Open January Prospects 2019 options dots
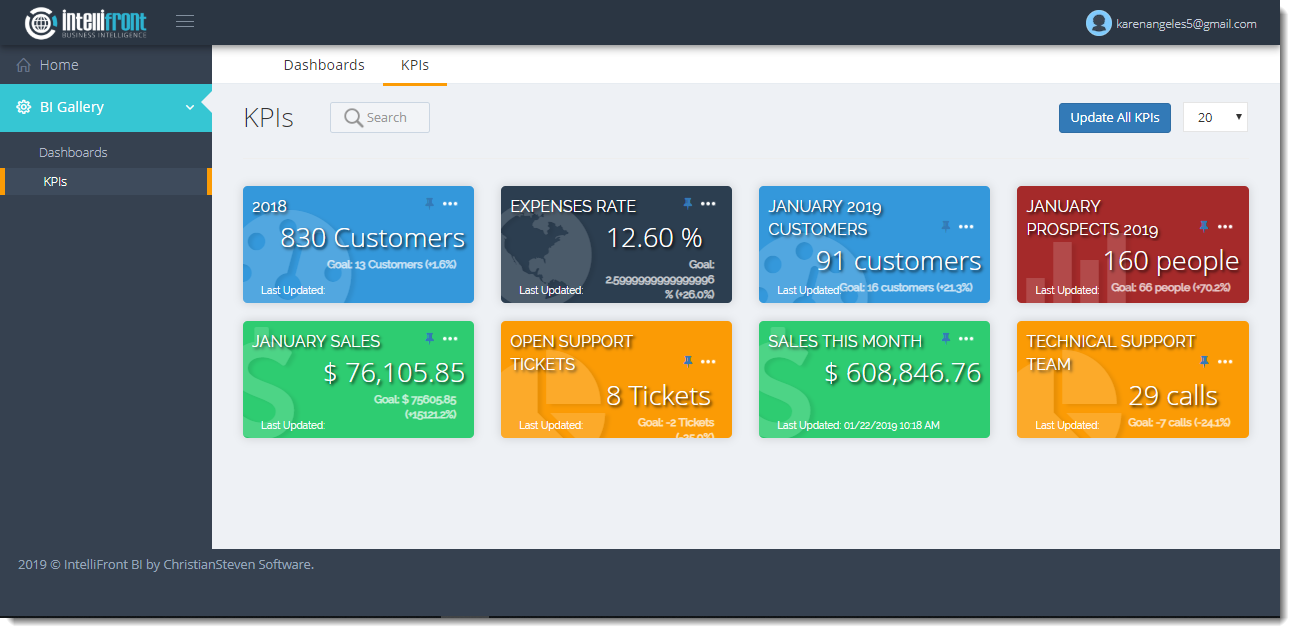Image resolution: width=1295 pixels, height=633 pixels. 1224,227
